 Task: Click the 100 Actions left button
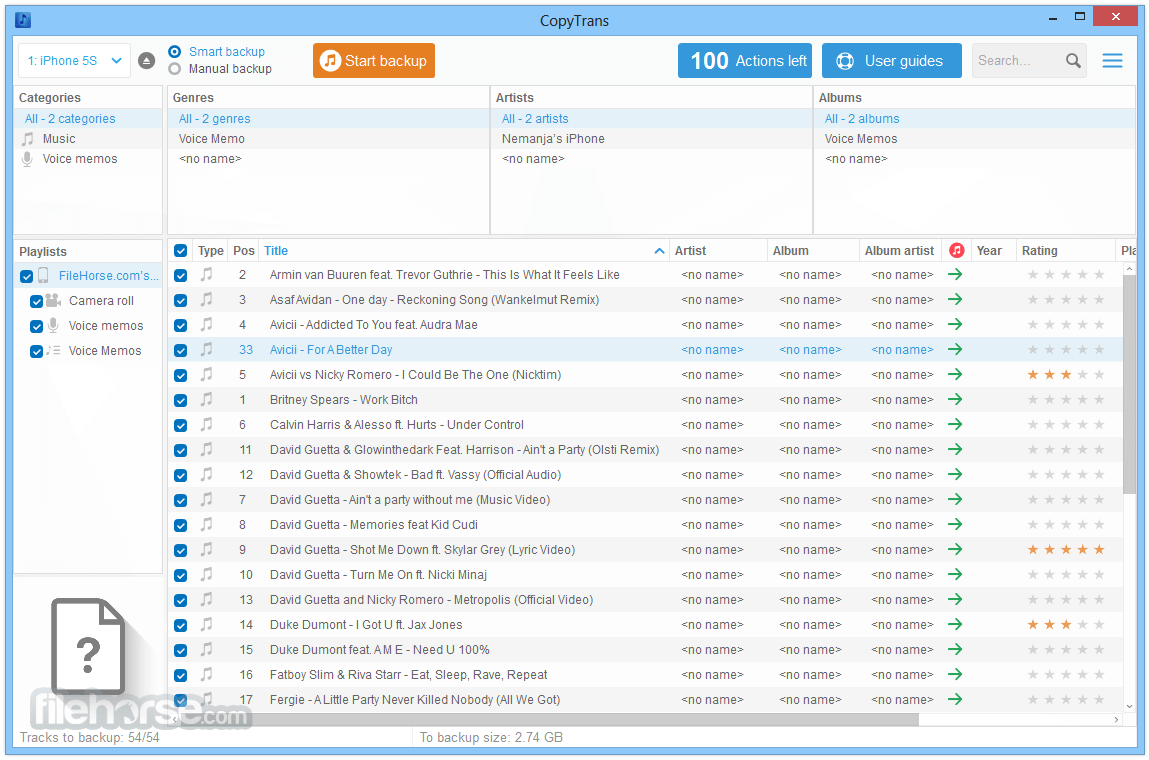click(x=745, y=61)
